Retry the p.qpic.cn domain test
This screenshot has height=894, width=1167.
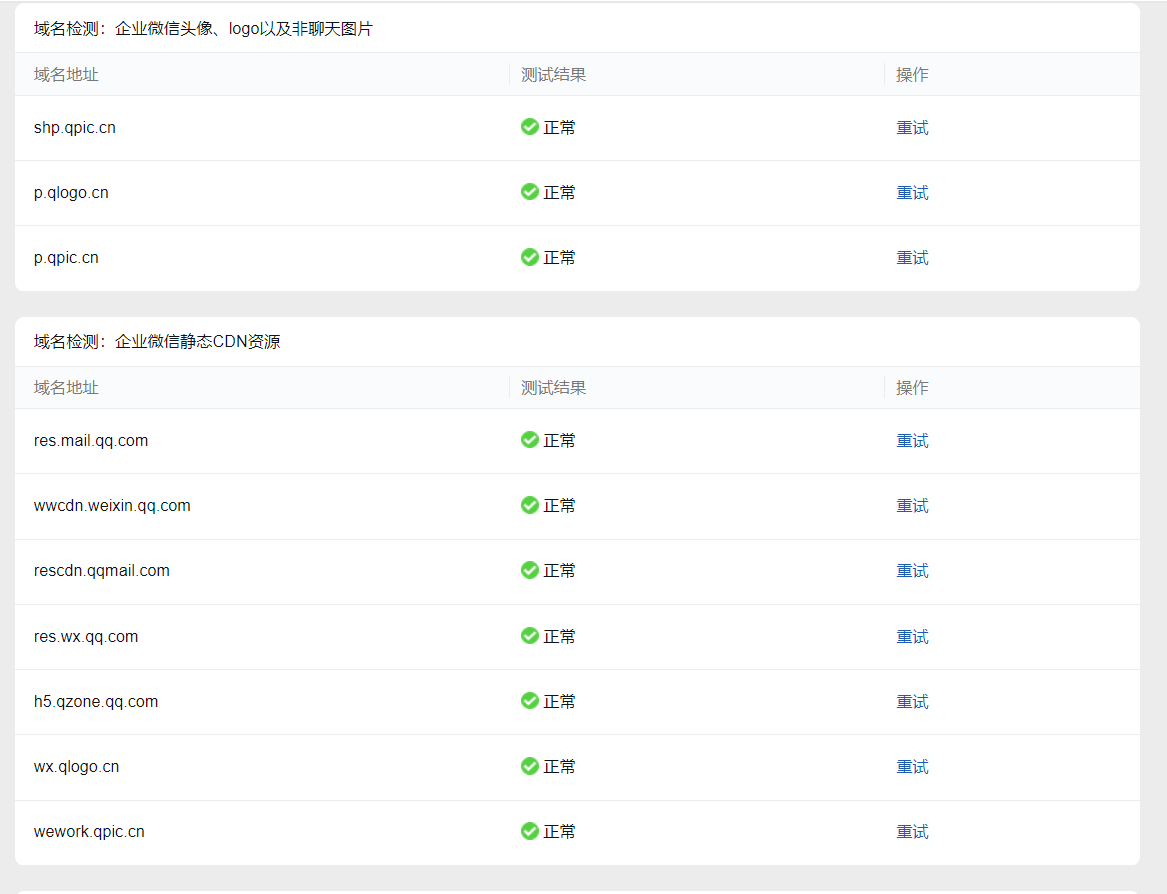coord(912,258)
